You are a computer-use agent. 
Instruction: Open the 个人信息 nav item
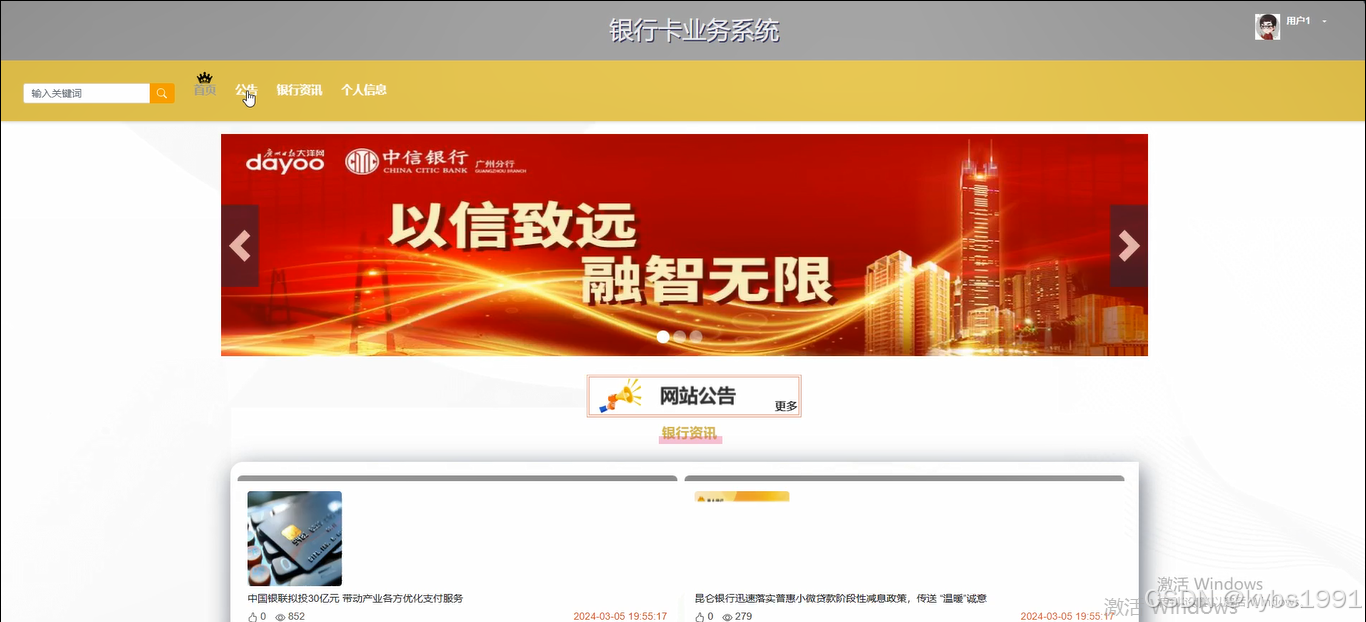click(x=364, y=90)
